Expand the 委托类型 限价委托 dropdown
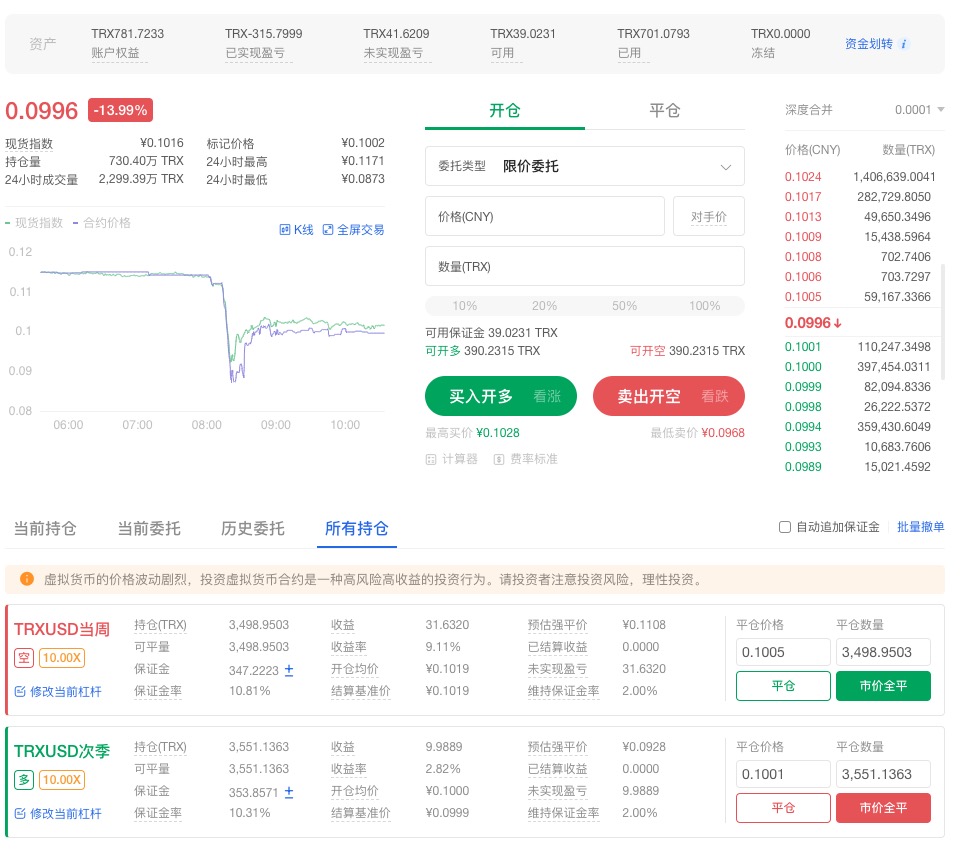 [x=585, y=166]
